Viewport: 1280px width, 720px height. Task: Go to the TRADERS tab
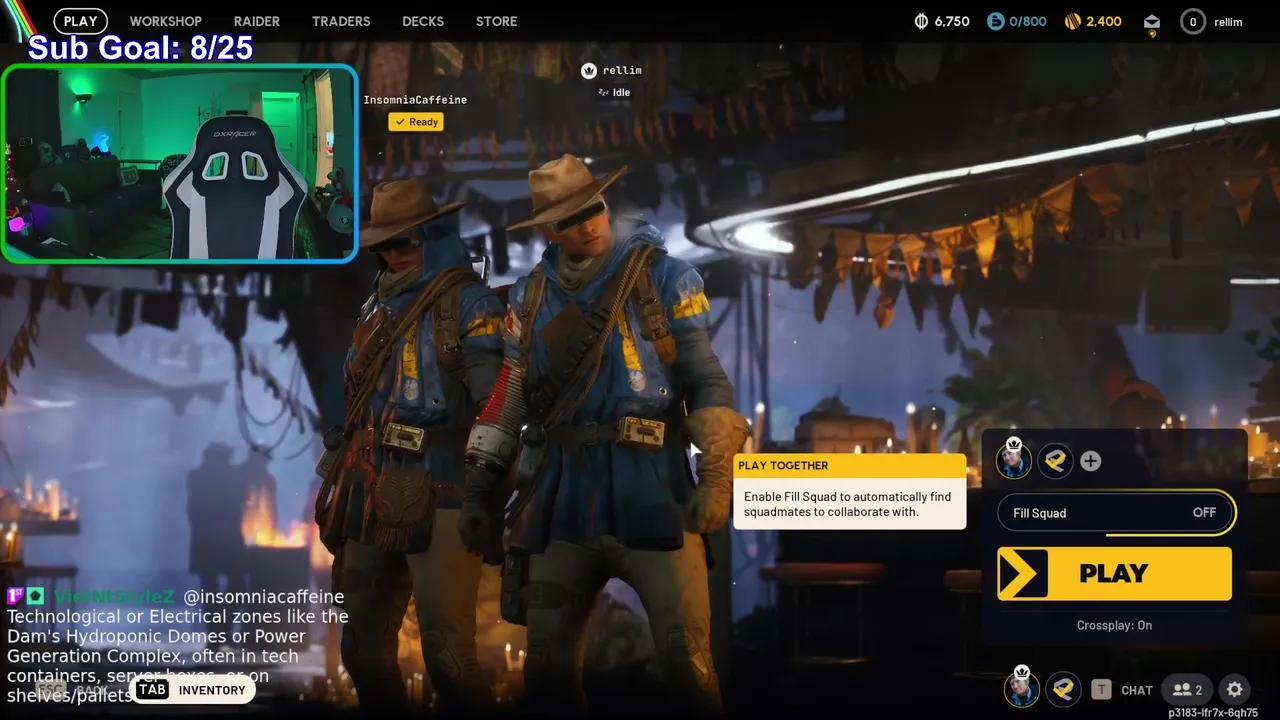pyautogui.click(x=341, y=21)
